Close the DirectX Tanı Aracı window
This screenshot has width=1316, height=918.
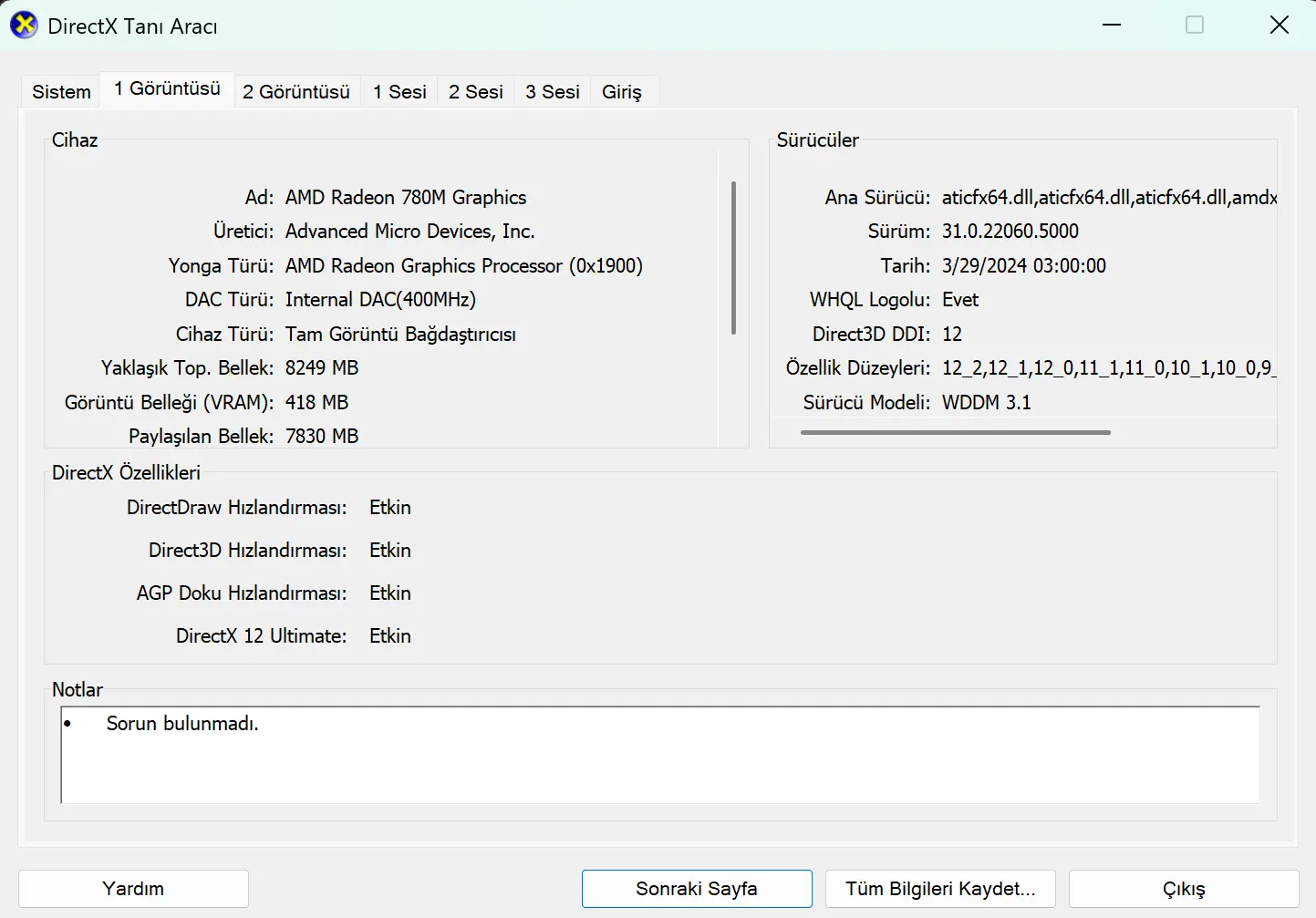coord(1280,26)
